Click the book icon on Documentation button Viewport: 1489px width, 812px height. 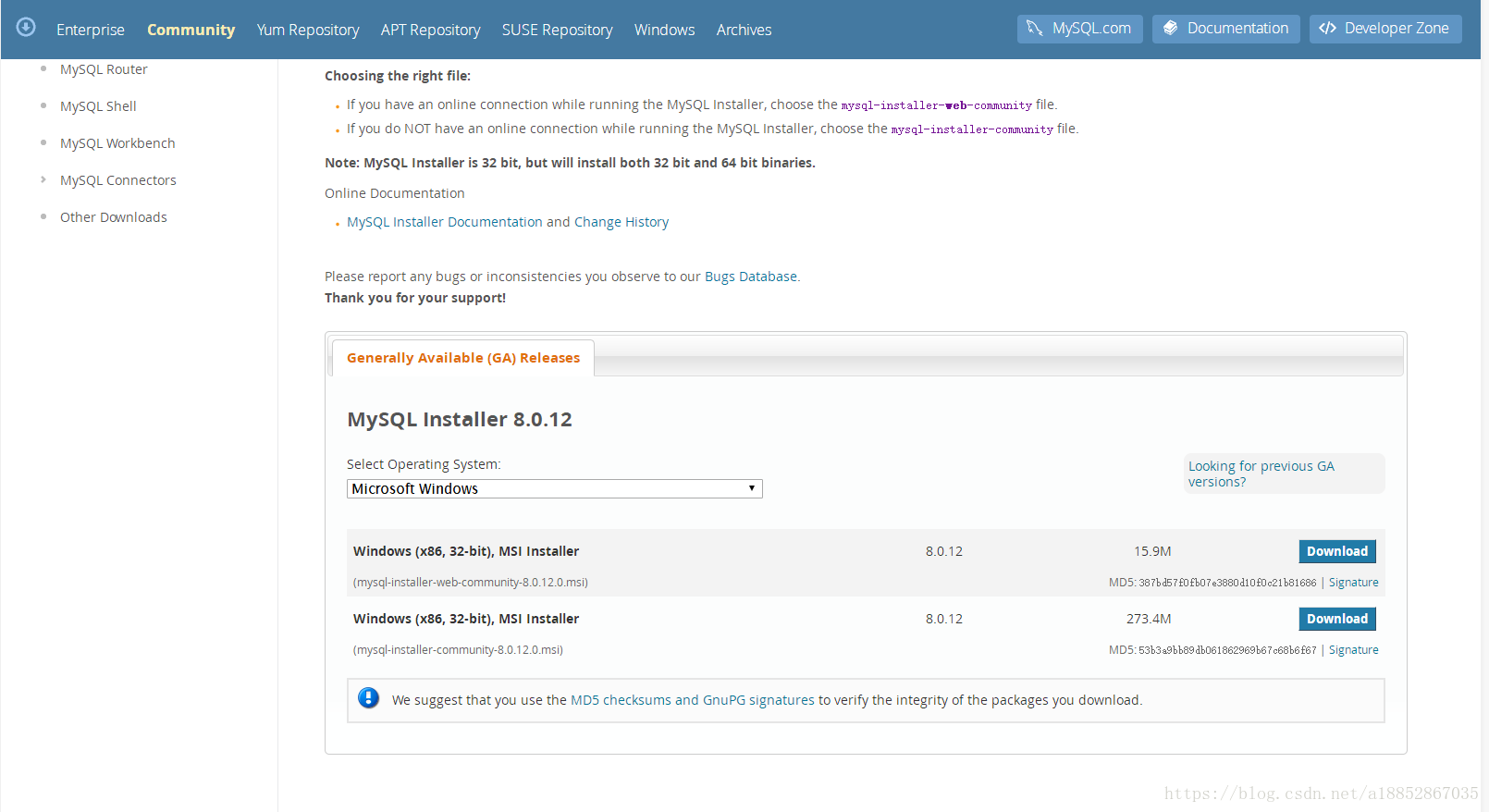1170,28
